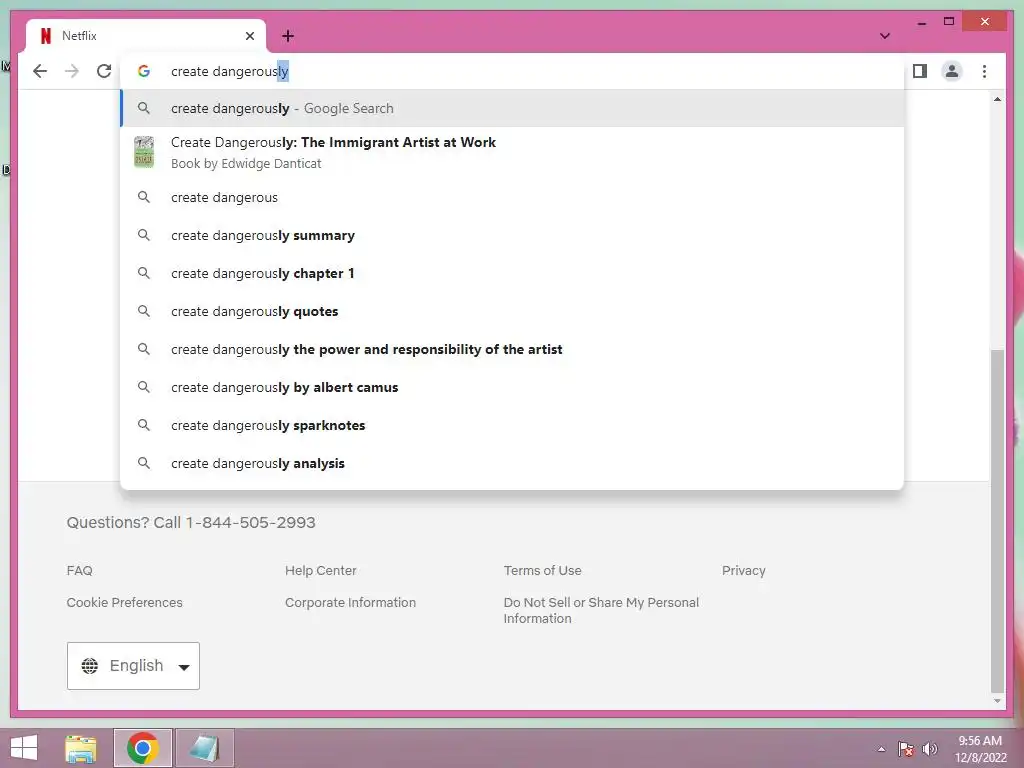
Task: Choose 'create dangerously analysis' suggestion
Action: 513,463
